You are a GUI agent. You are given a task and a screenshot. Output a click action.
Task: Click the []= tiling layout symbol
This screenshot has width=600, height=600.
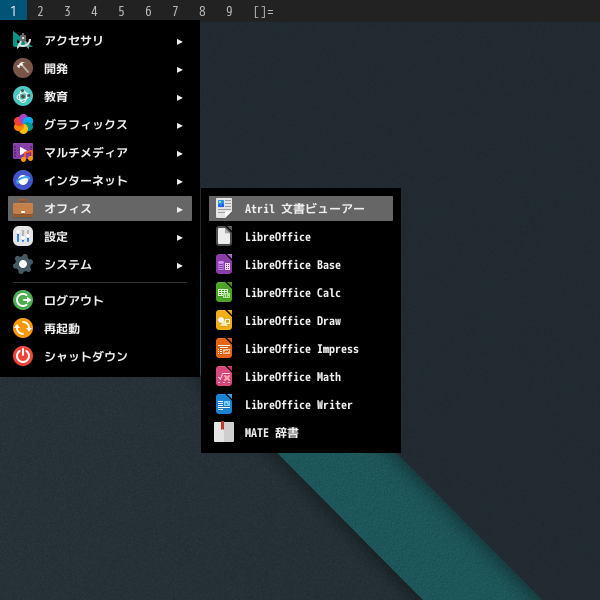pos(264,11)
